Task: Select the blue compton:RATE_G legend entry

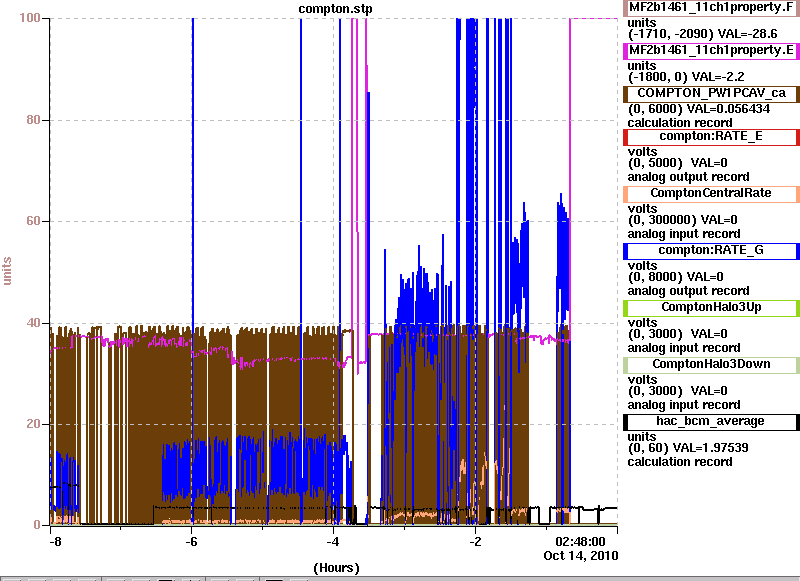Action: click(711, 251)
